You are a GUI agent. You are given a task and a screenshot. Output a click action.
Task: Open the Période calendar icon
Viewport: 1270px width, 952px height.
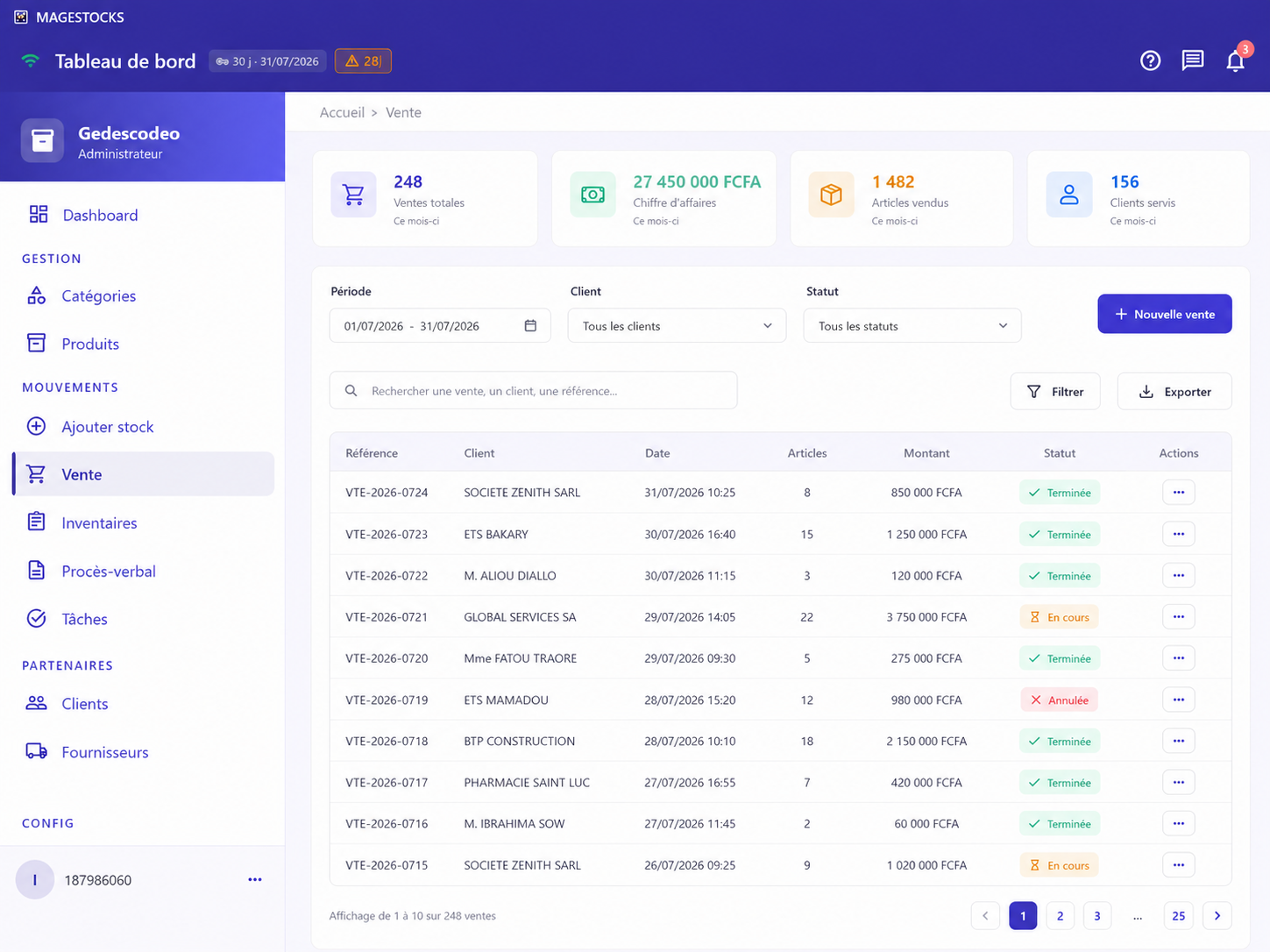pyautogui.click(x=530, y=325)
